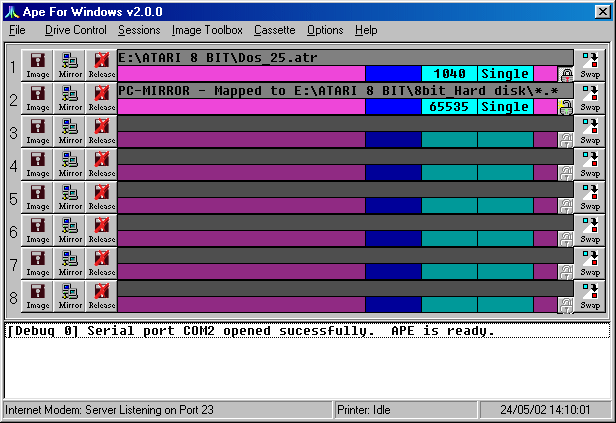Expand the Cassette menu
Viewport: 616px width, 423px height.
click(x=274, y=31)
